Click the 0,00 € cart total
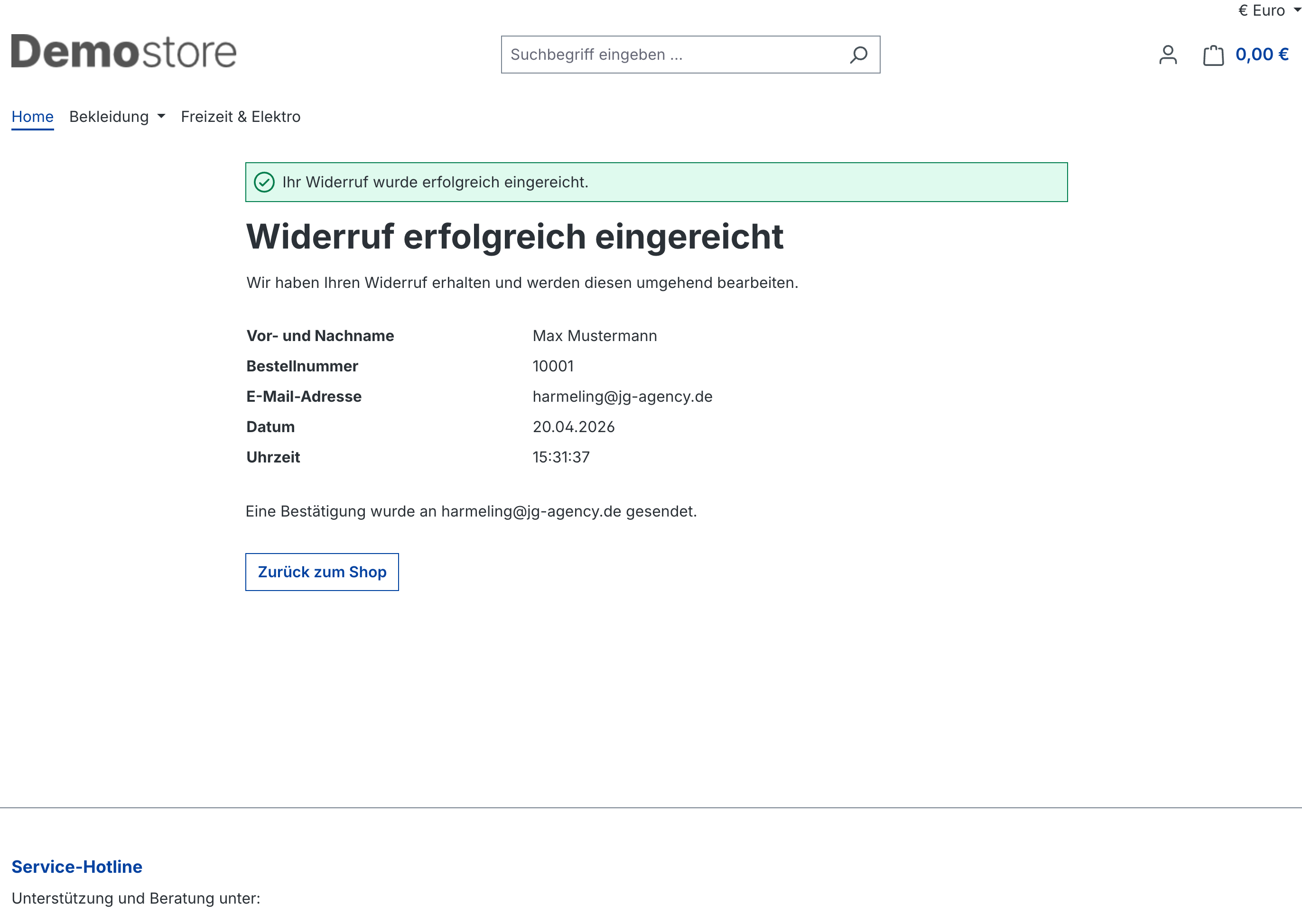1302x924 pixels. (1262, 55)
